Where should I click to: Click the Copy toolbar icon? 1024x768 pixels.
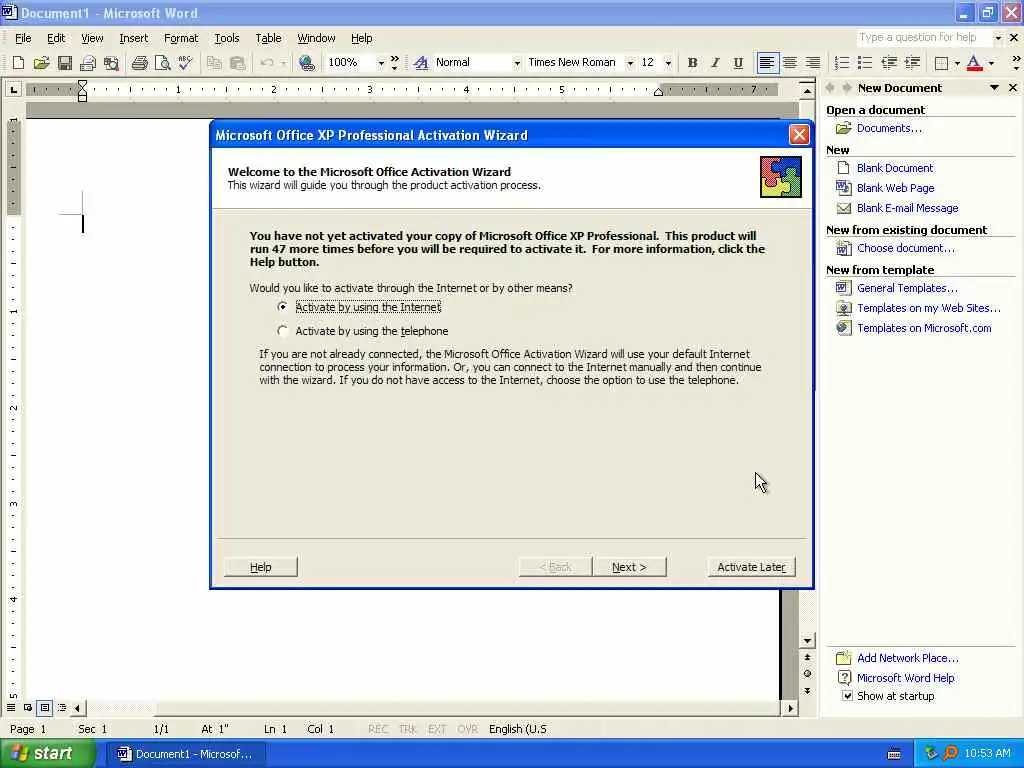tap(214, 63)
